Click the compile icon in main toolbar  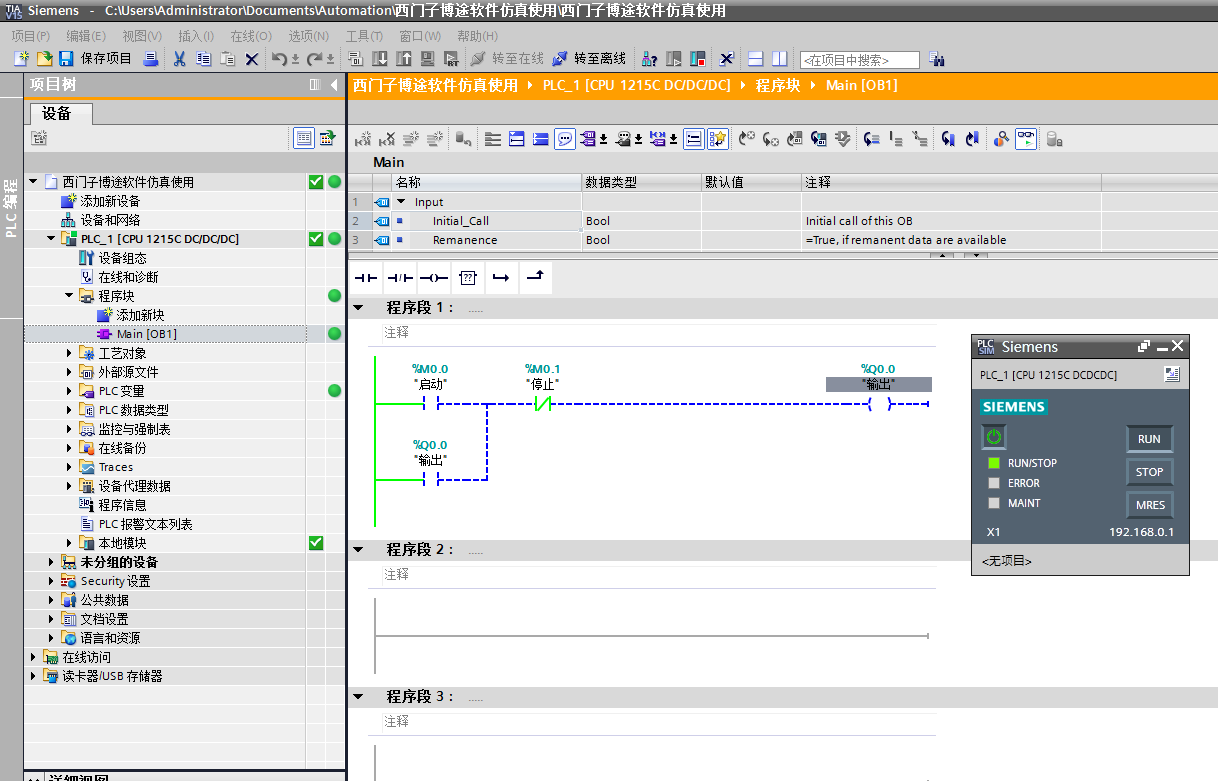[x=357, y=59]
